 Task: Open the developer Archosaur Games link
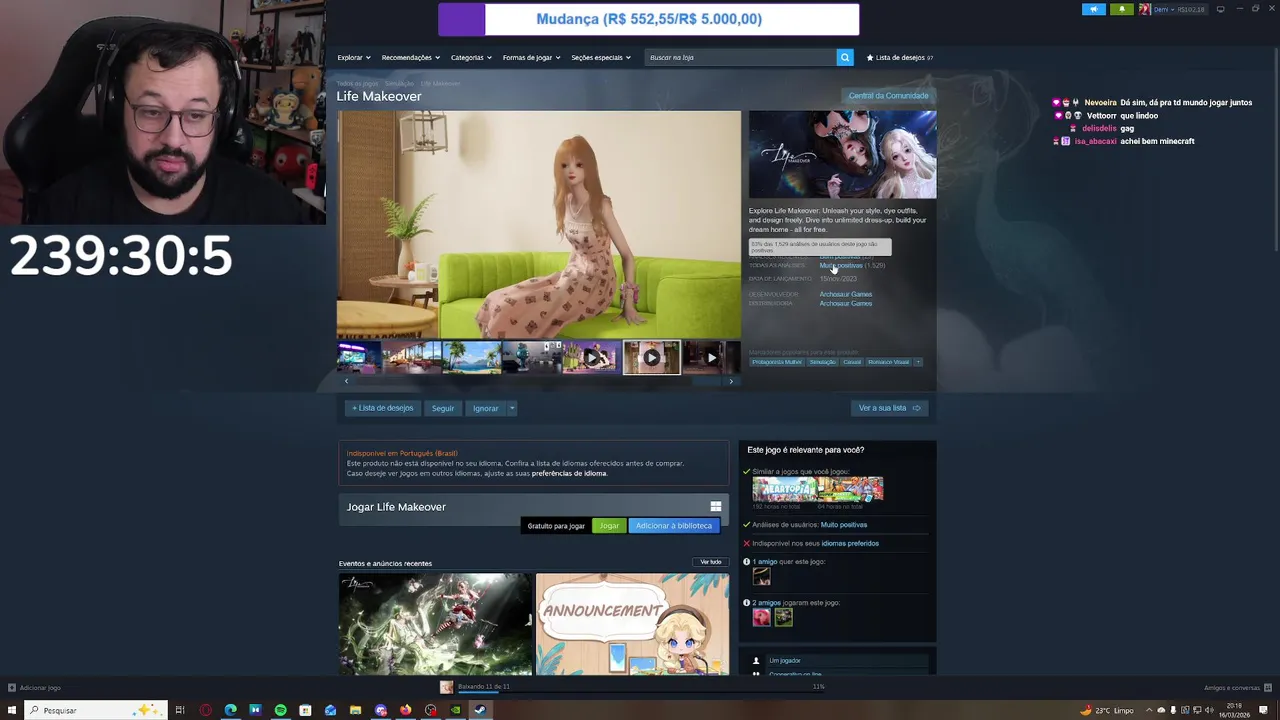pyautogui.click(x=846, y=294)
